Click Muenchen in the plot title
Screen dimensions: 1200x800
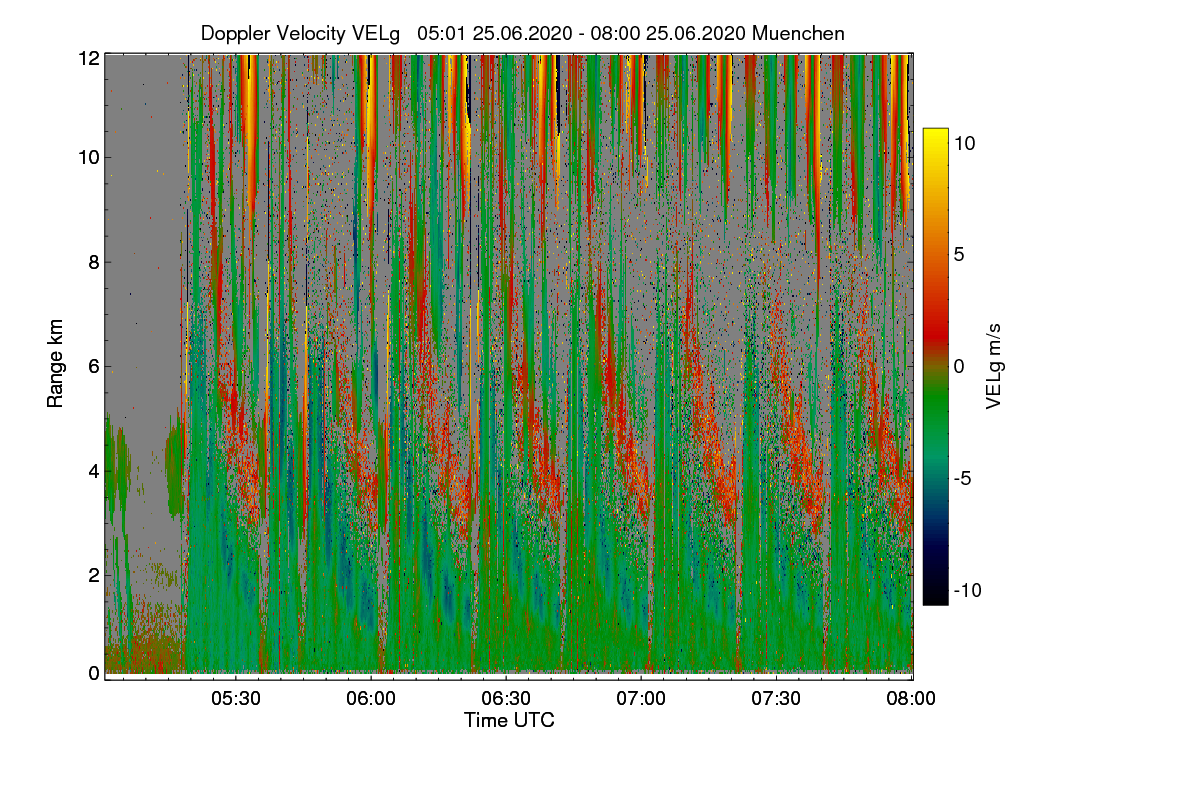click(x=798, y=33)
